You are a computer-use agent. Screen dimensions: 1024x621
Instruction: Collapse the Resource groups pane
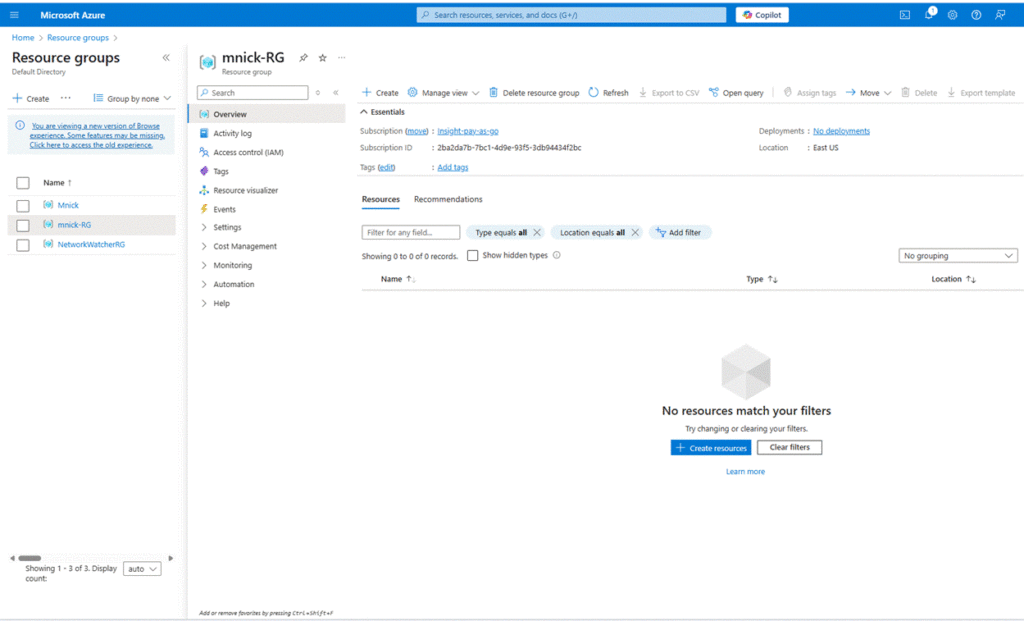click(166, 58)
